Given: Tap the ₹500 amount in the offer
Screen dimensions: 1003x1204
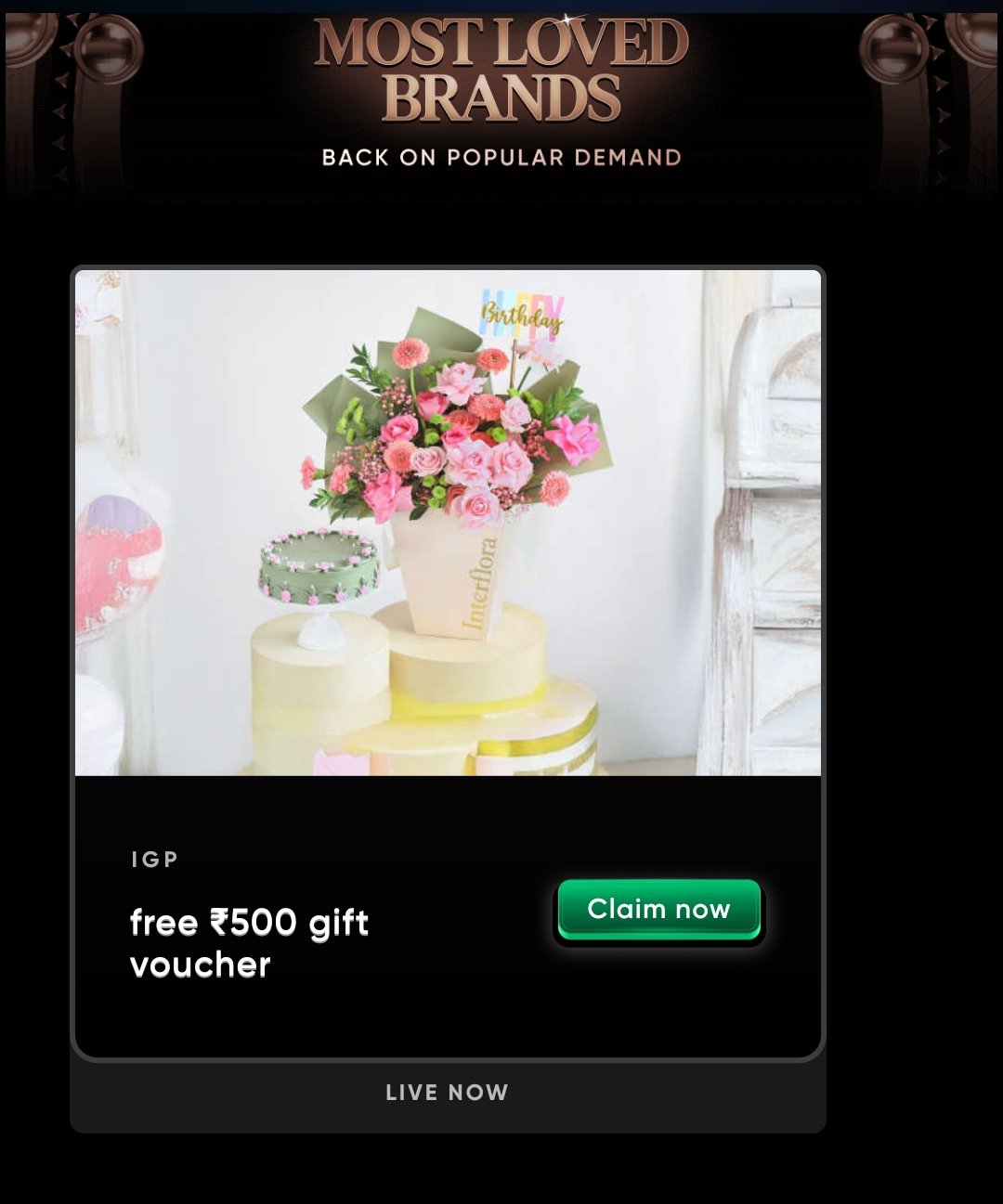Looking at the screenshot, I should (x=254, y=923).
